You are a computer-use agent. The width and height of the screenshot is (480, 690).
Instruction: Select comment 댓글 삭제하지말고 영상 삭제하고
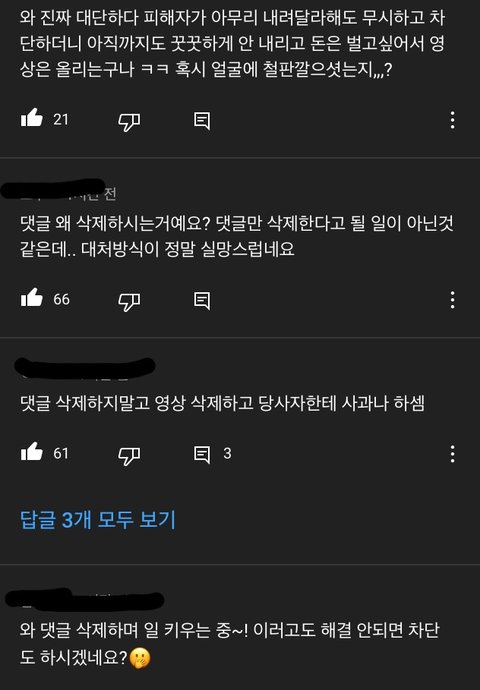(x=222, y=403)
